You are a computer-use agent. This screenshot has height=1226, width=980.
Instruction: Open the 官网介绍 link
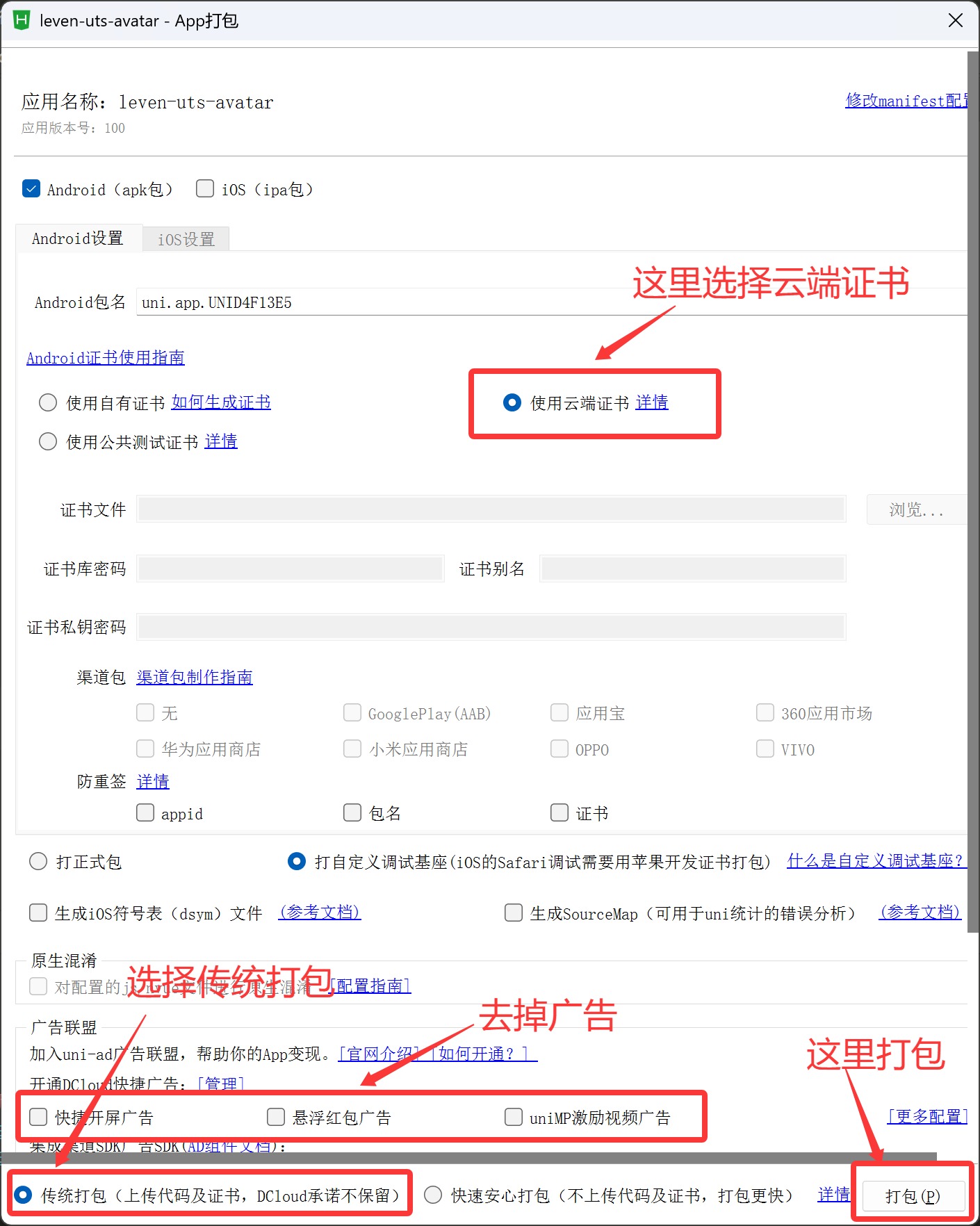(379, 1054)
